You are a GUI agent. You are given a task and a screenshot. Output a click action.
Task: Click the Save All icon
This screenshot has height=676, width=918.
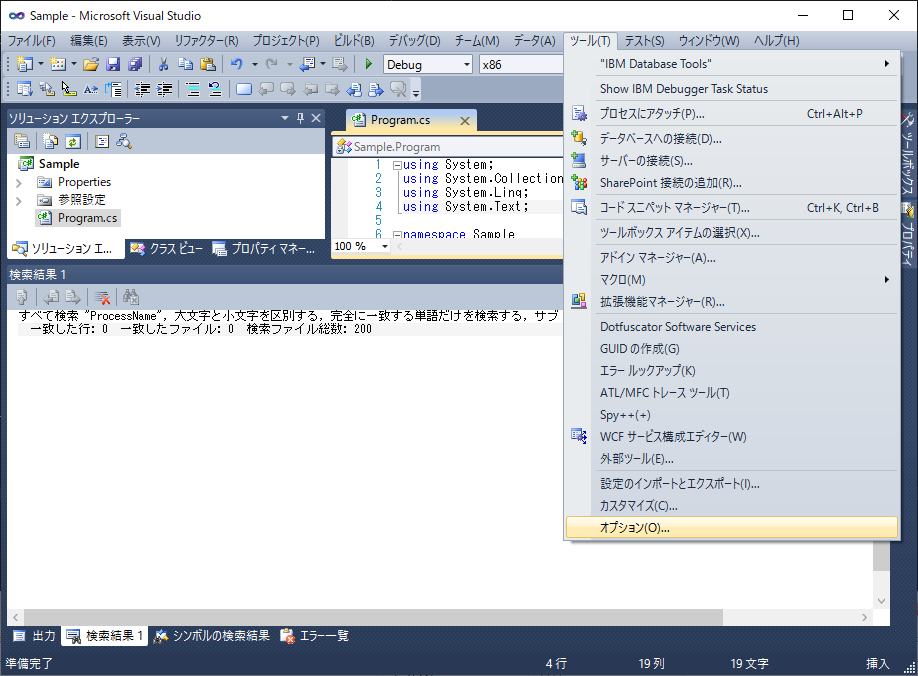tap(135, 64)
